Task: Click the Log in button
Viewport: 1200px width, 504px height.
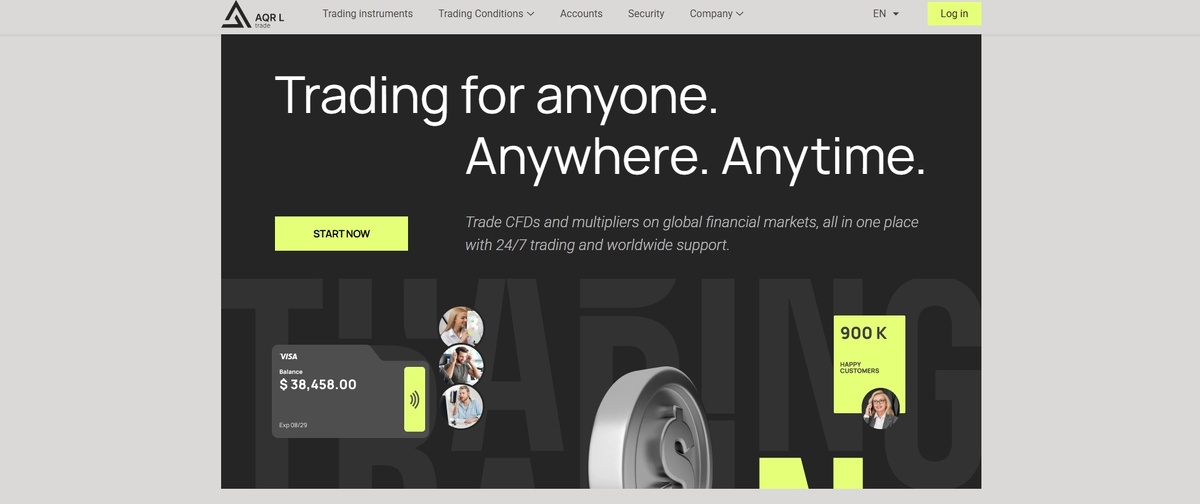Action: (954, 14)
